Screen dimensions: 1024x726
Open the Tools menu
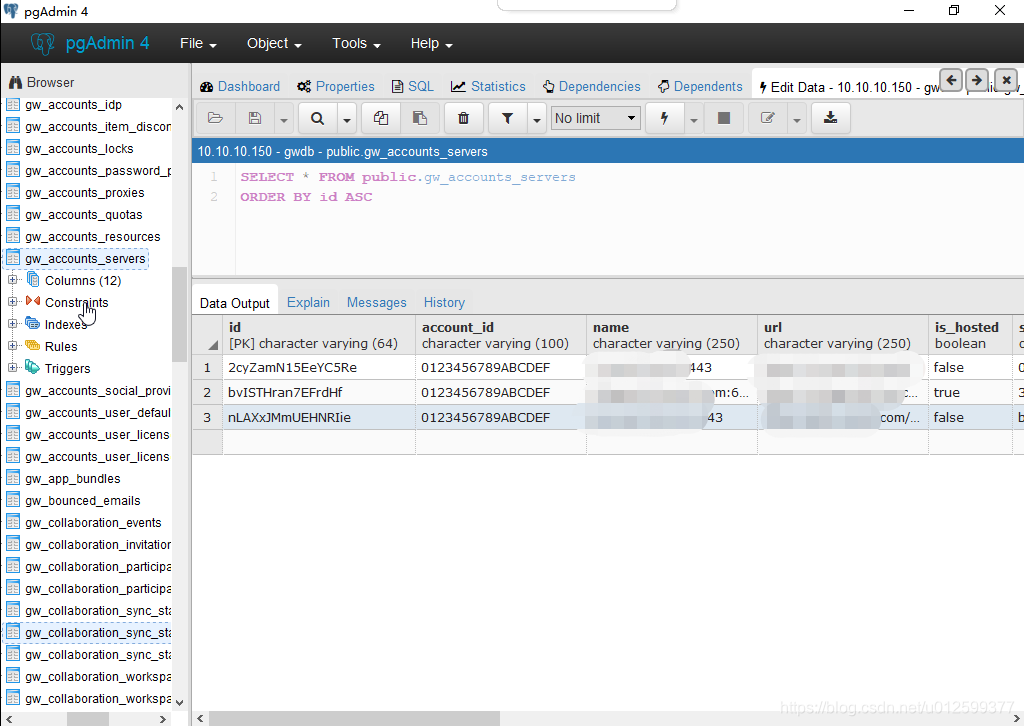[356, 44]
